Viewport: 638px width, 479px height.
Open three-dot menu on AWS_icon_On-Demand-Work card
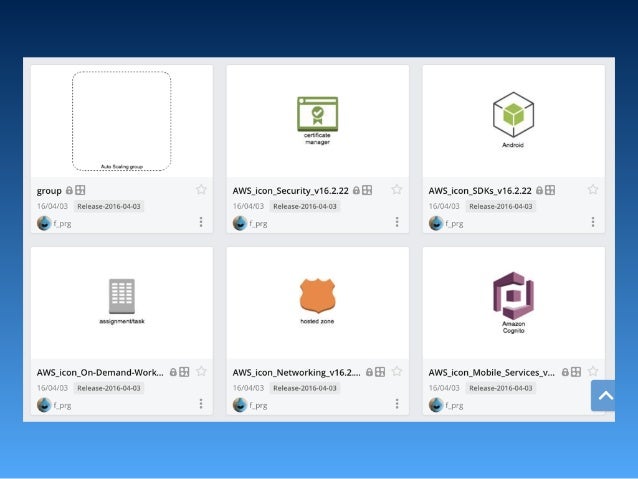[201, 404]
